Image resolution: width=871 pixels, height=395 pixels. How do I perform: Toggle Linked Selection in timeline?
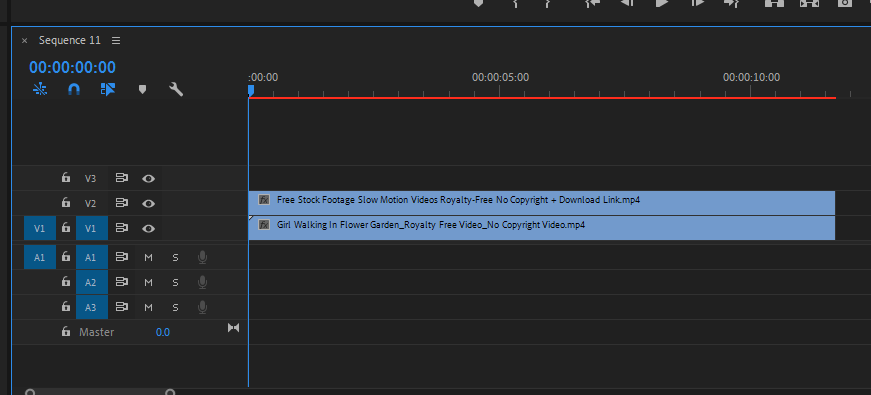click(x=108, y=89)
